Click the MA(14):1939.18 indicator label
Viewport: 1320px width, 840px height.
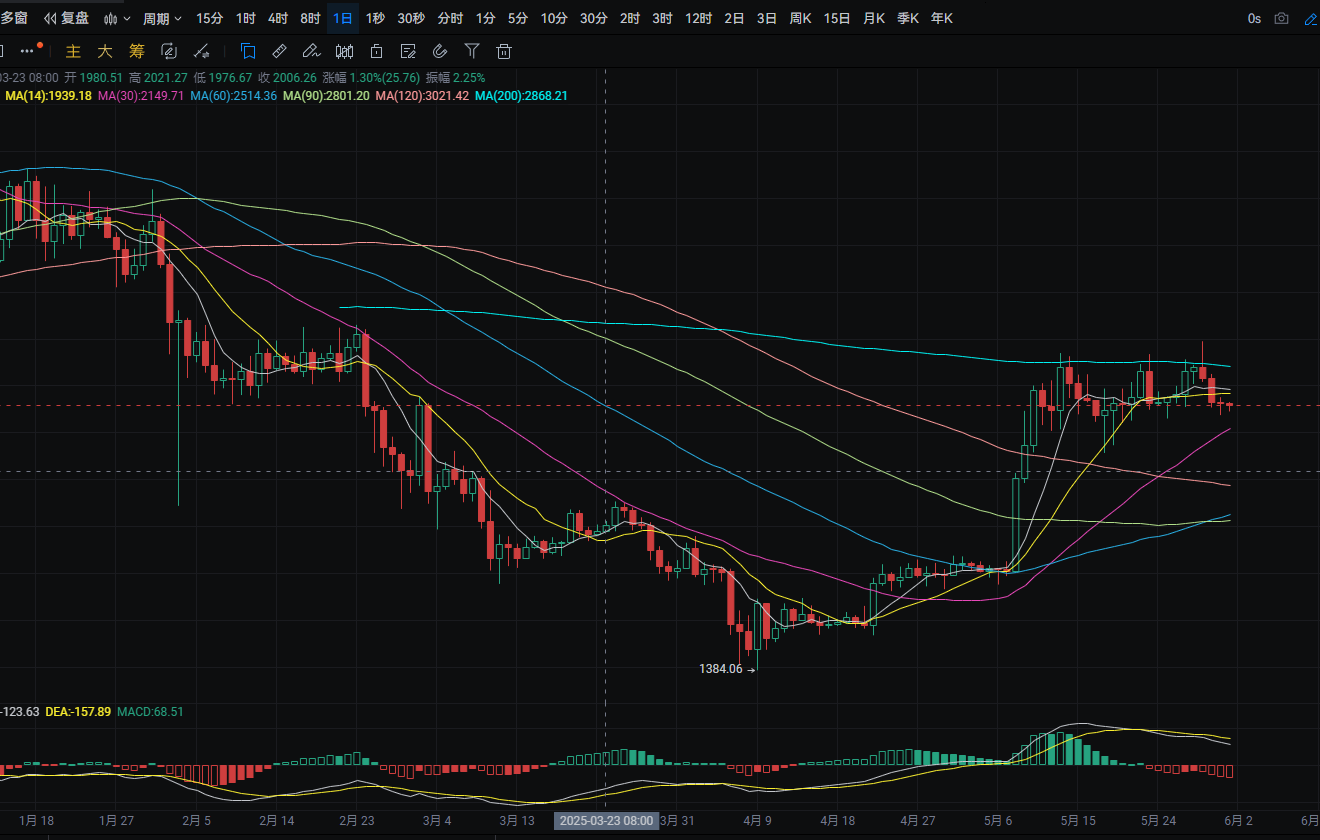coord(48,96)
